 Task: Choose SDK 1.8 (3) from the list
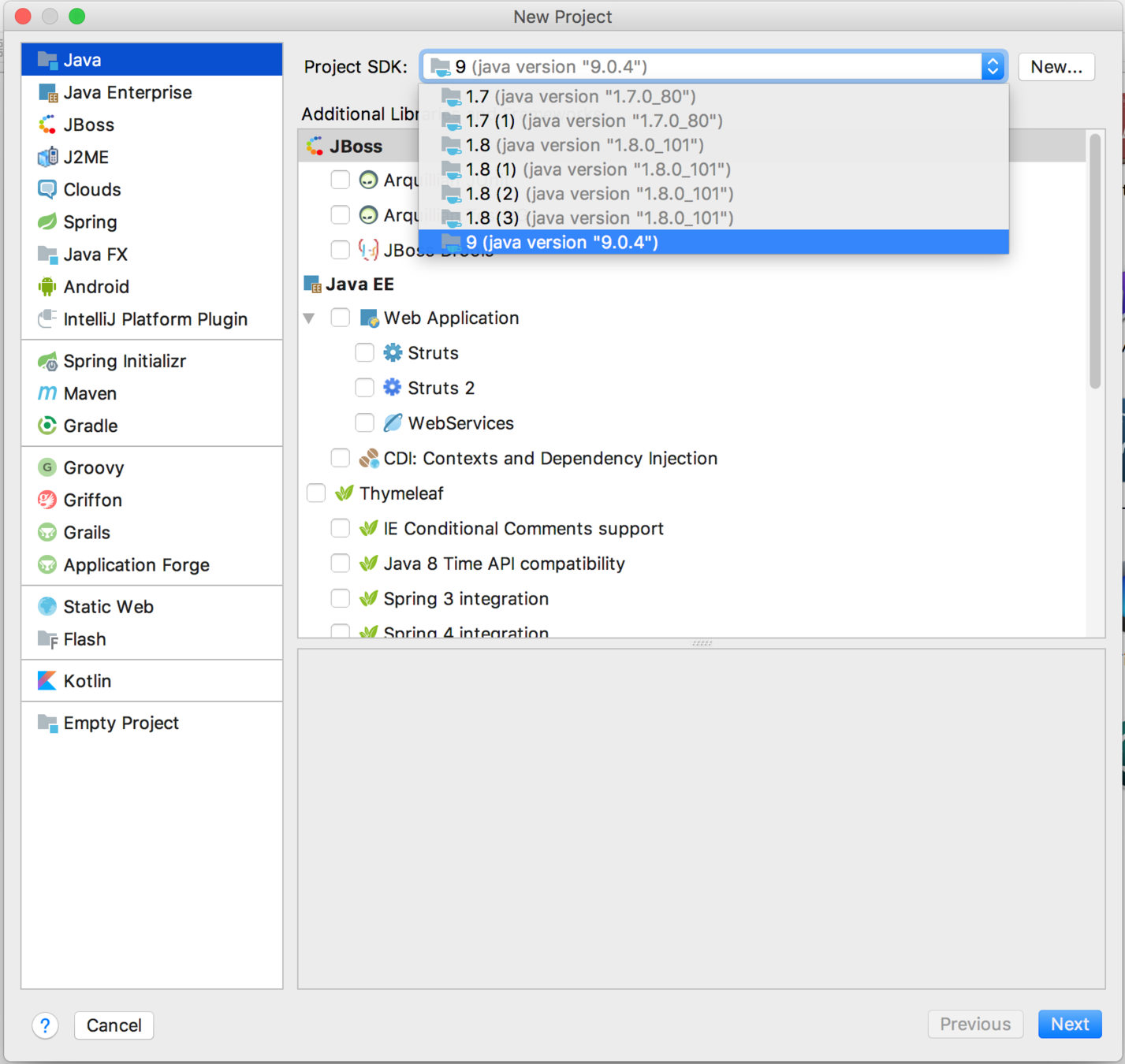point(713,218)
